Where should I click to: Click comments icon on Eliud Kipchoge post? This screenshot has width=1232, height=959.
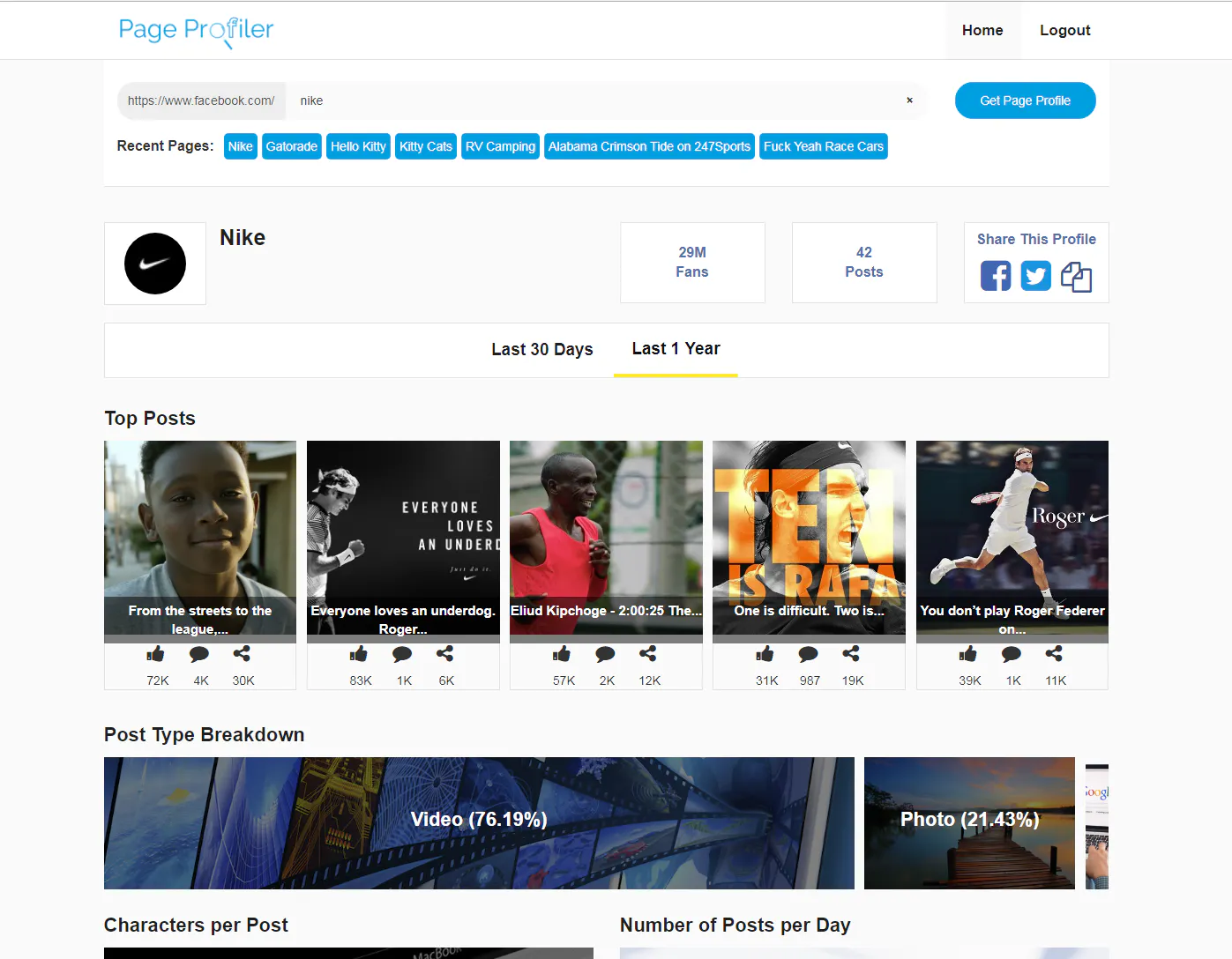[x=605, y=654]
